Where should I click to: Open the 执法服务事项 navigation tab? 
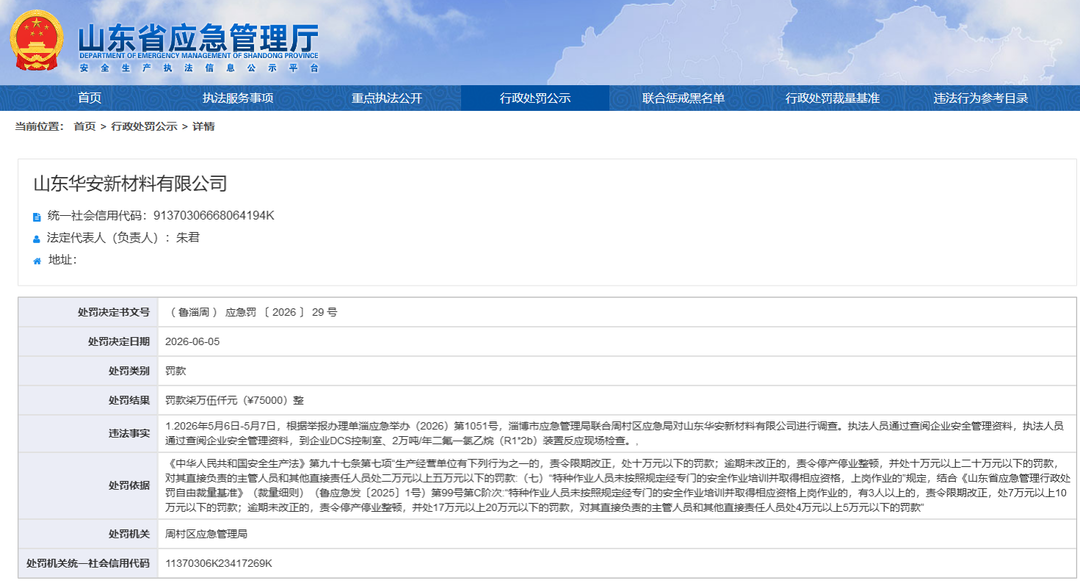coord(238,98)
